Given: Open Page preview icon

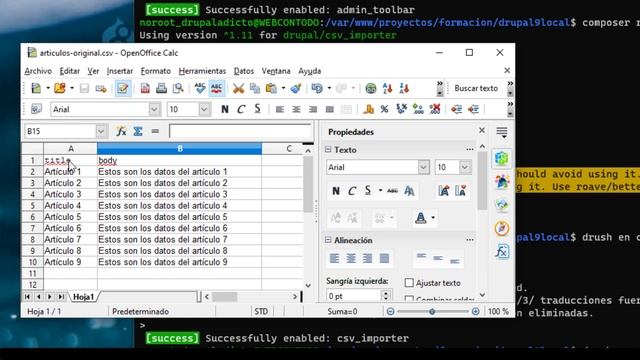Looking at the screenshot, I should [178, 88].
